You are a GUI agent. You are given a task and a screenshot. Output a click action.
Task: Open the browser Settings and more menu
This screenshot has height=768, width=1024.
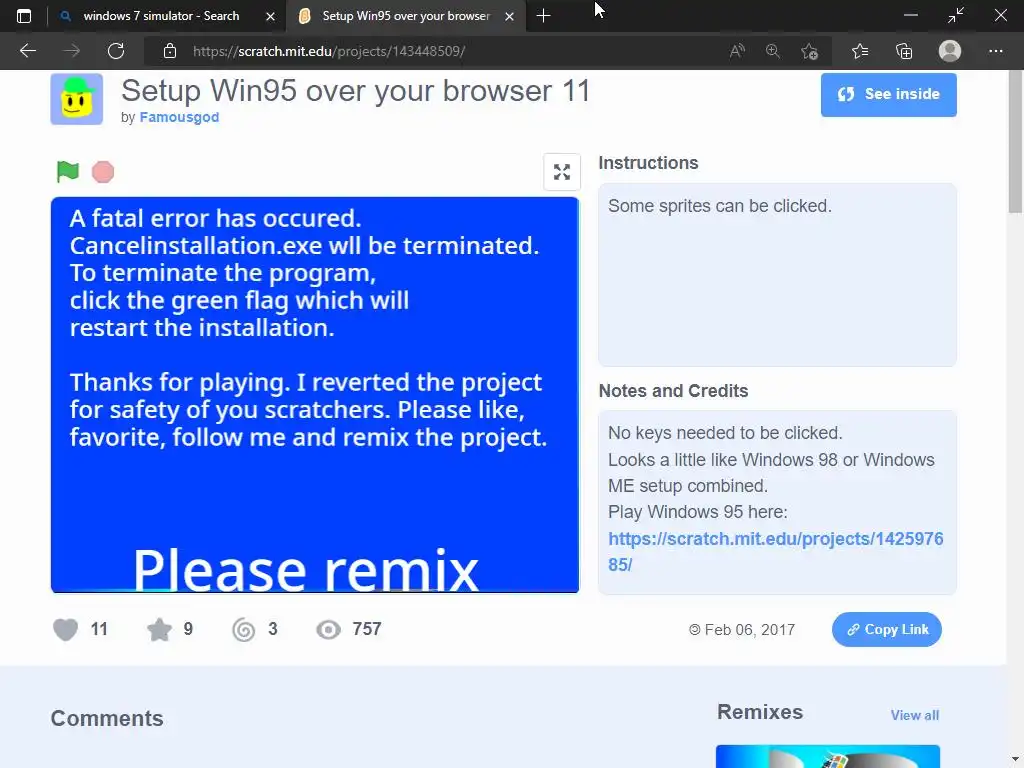pos(995,51)
